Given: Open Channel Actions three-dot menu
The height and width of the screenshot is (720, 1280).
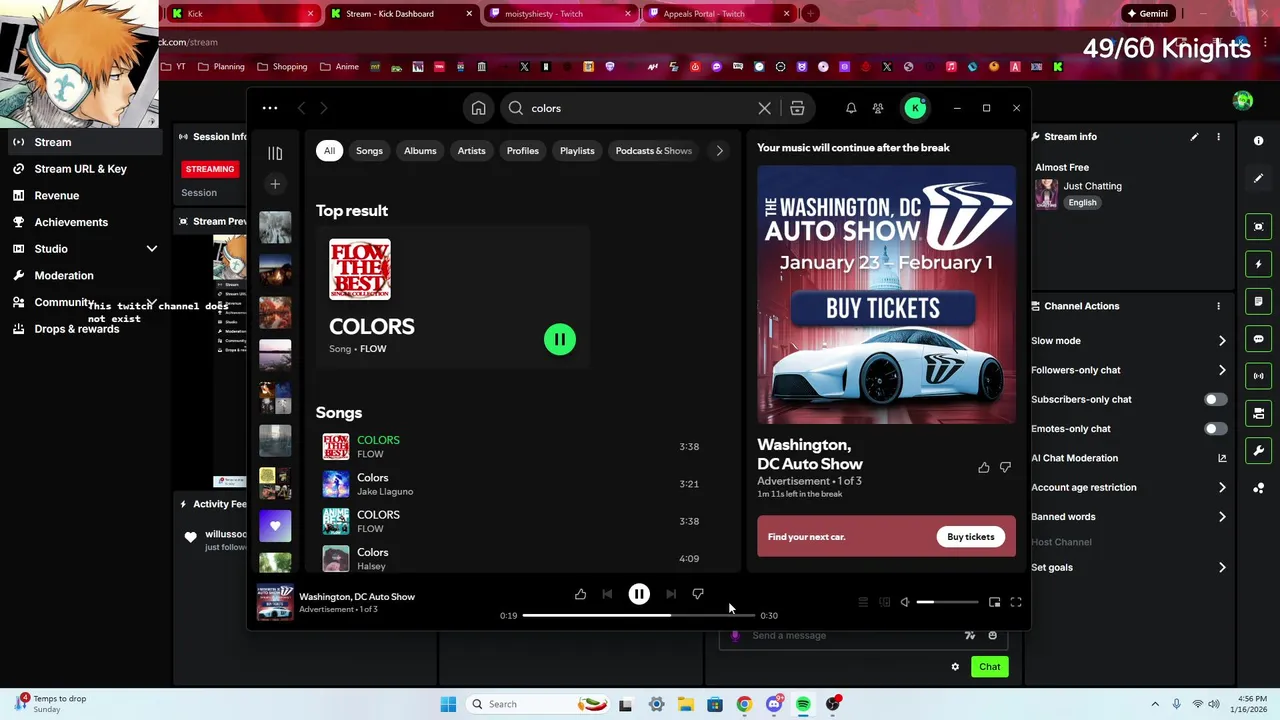Looking at the screenshot, I should (x=1218, y=306).
